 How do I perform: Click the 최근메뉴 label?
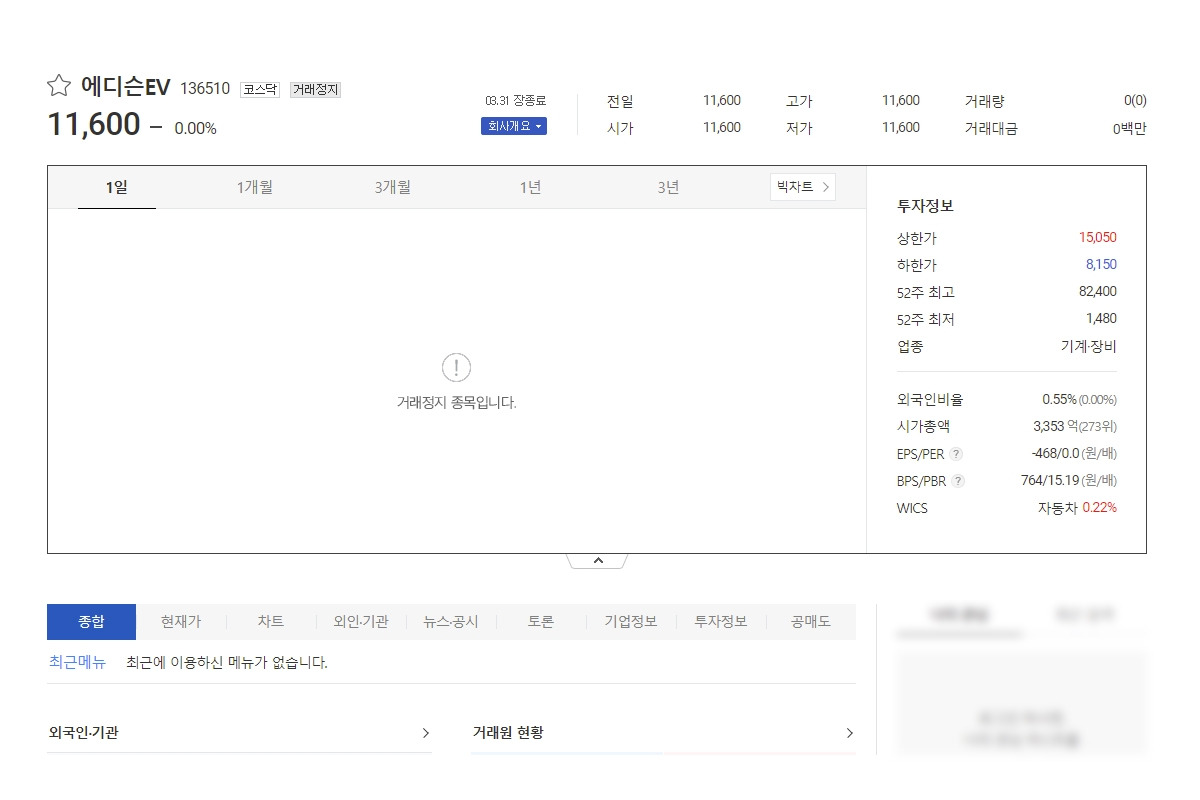77,662
